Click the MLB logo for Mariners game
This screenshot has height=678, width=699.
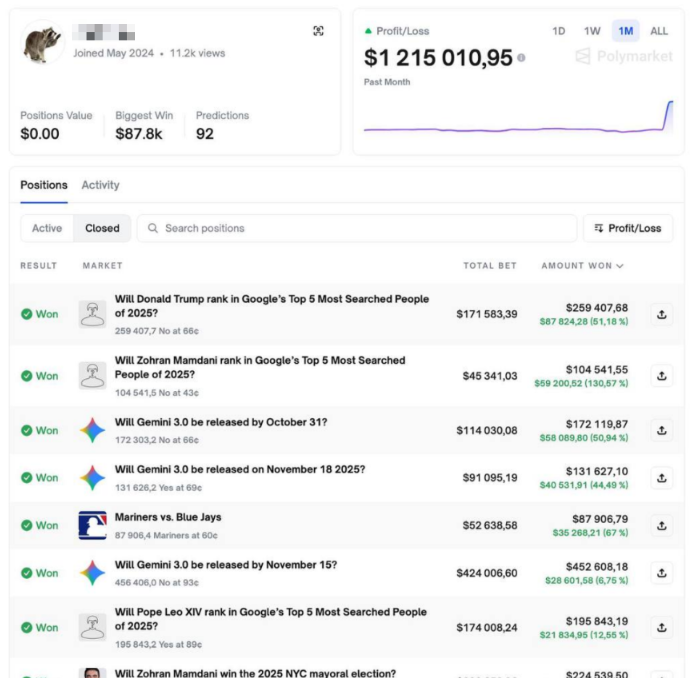(x=92, y=526)
